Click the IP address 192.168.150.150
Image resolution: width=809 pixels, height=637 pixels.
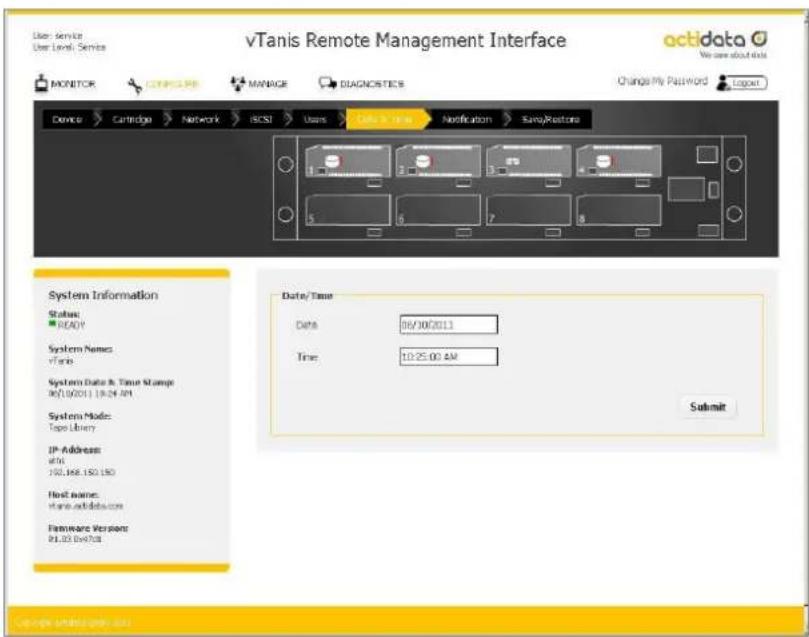[x=82, y=472]
